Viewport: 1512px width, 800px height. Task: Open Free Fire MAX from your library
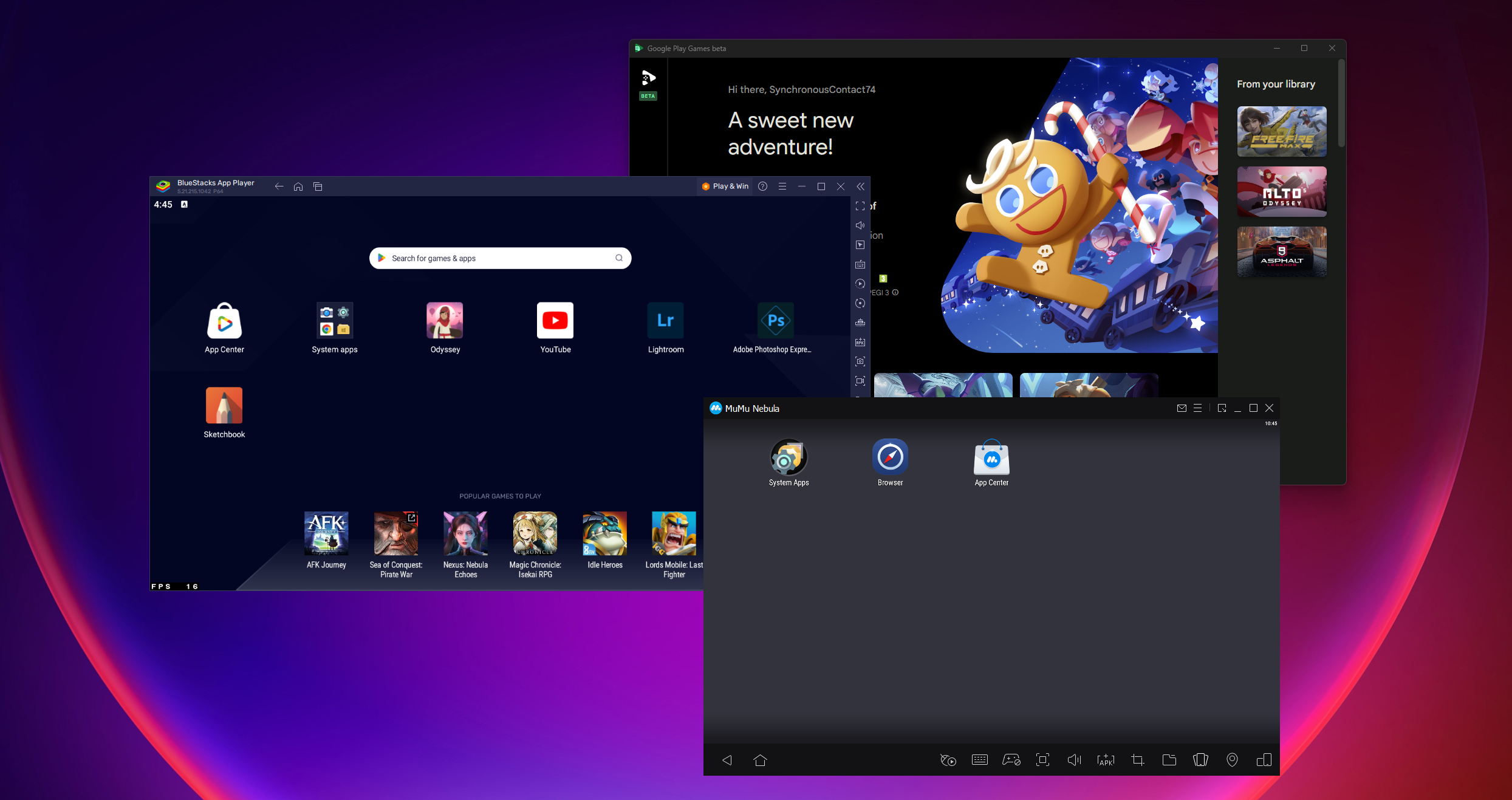[1282, 131]
